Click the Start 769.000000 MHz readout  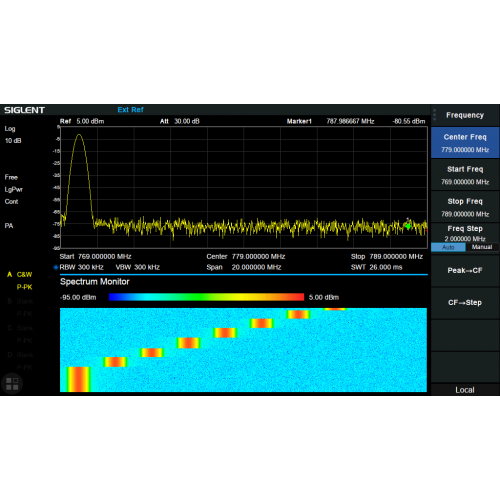tap(95, 256)
